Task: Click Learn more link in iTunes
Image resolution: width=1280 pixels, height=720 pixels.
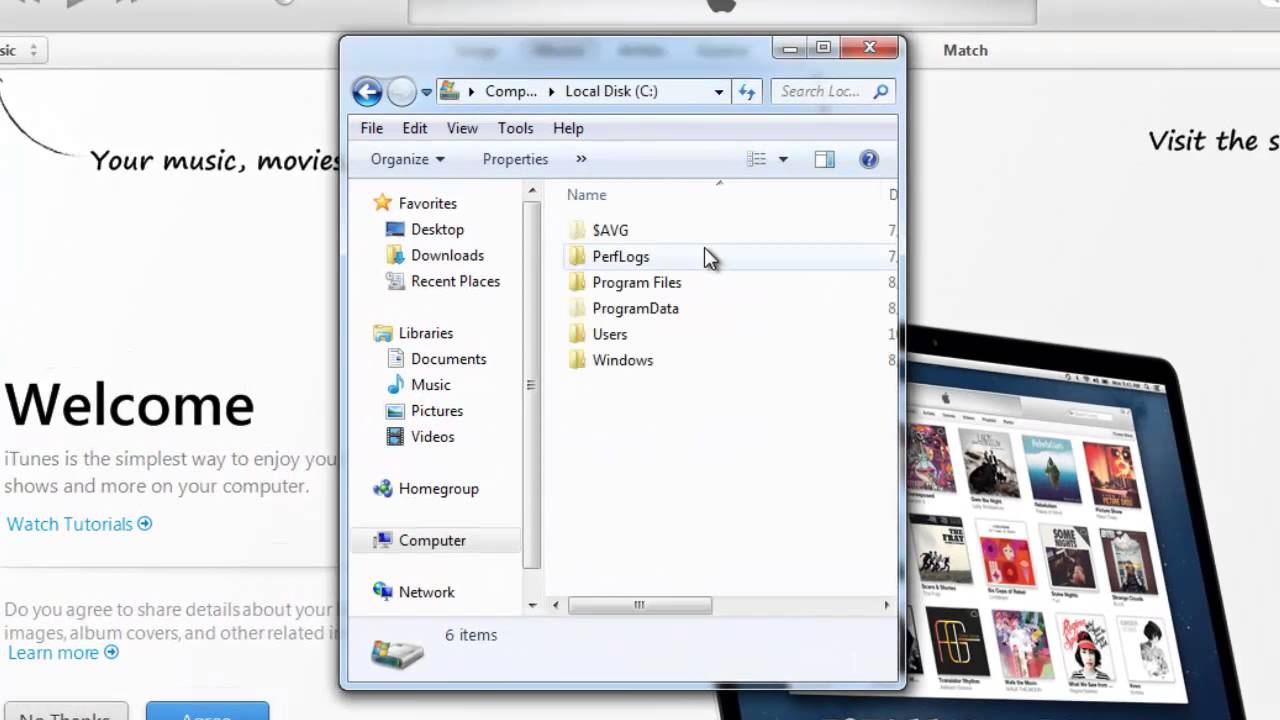Action: pyautogui.click(x=63, y=653)
